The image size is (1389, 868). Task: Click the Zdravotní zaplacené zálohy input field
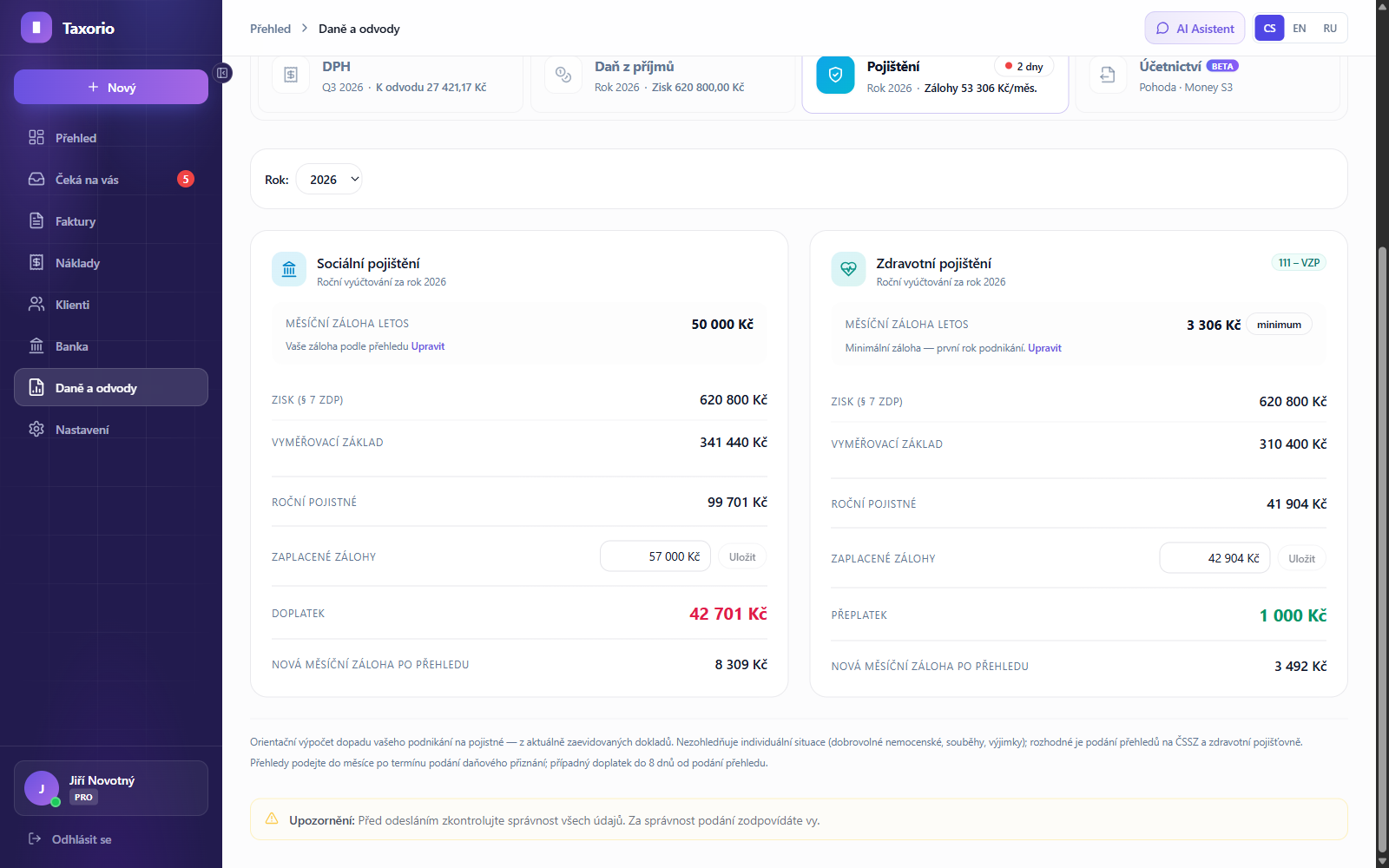tap(1215, 558)
